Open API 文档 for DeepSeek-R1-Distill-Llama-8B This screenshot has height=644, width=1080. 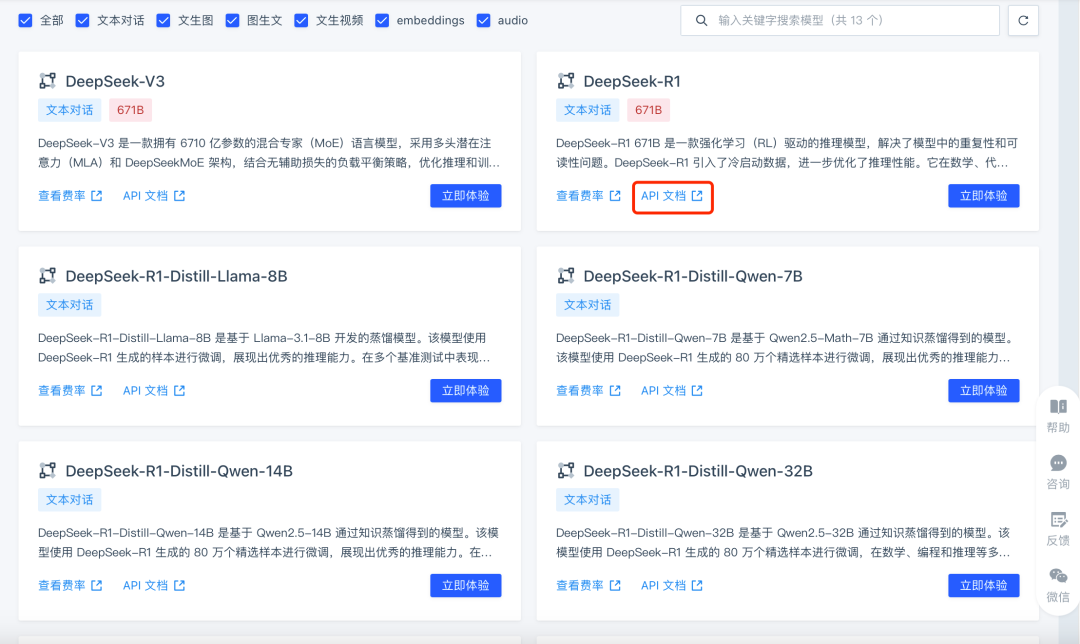pyautogui.click(x=154, y=391)
